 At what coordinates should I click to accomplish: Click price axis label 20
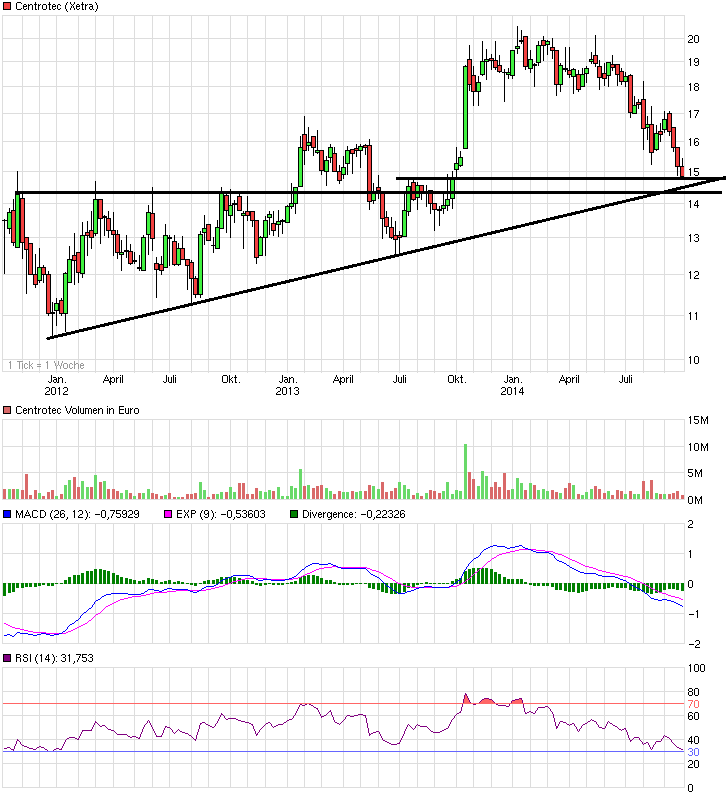pyautogui.click(x=694, y=39)
